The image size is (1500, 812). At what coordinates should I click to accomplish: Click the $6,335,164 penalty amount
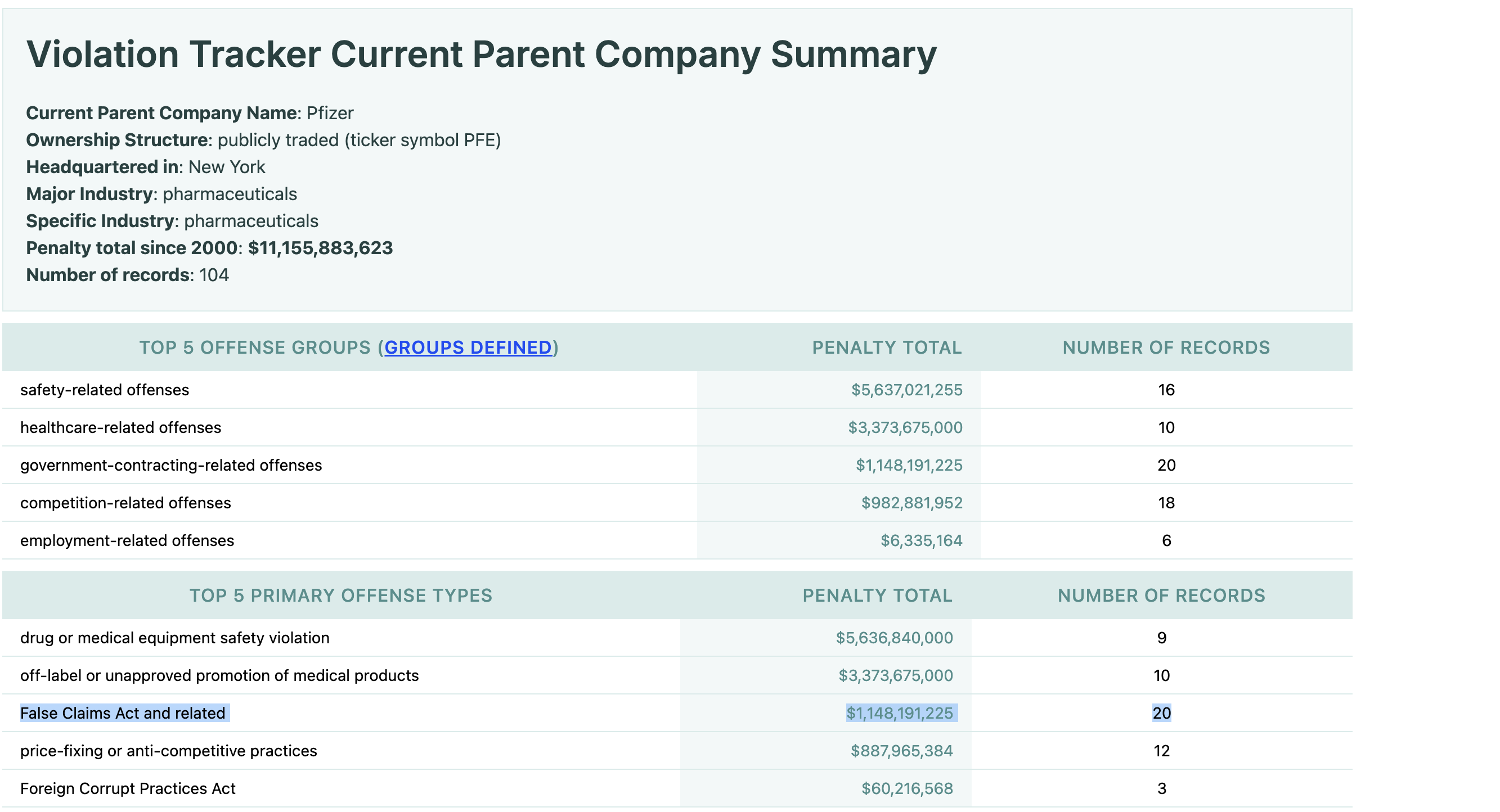(x=921, y=541)
